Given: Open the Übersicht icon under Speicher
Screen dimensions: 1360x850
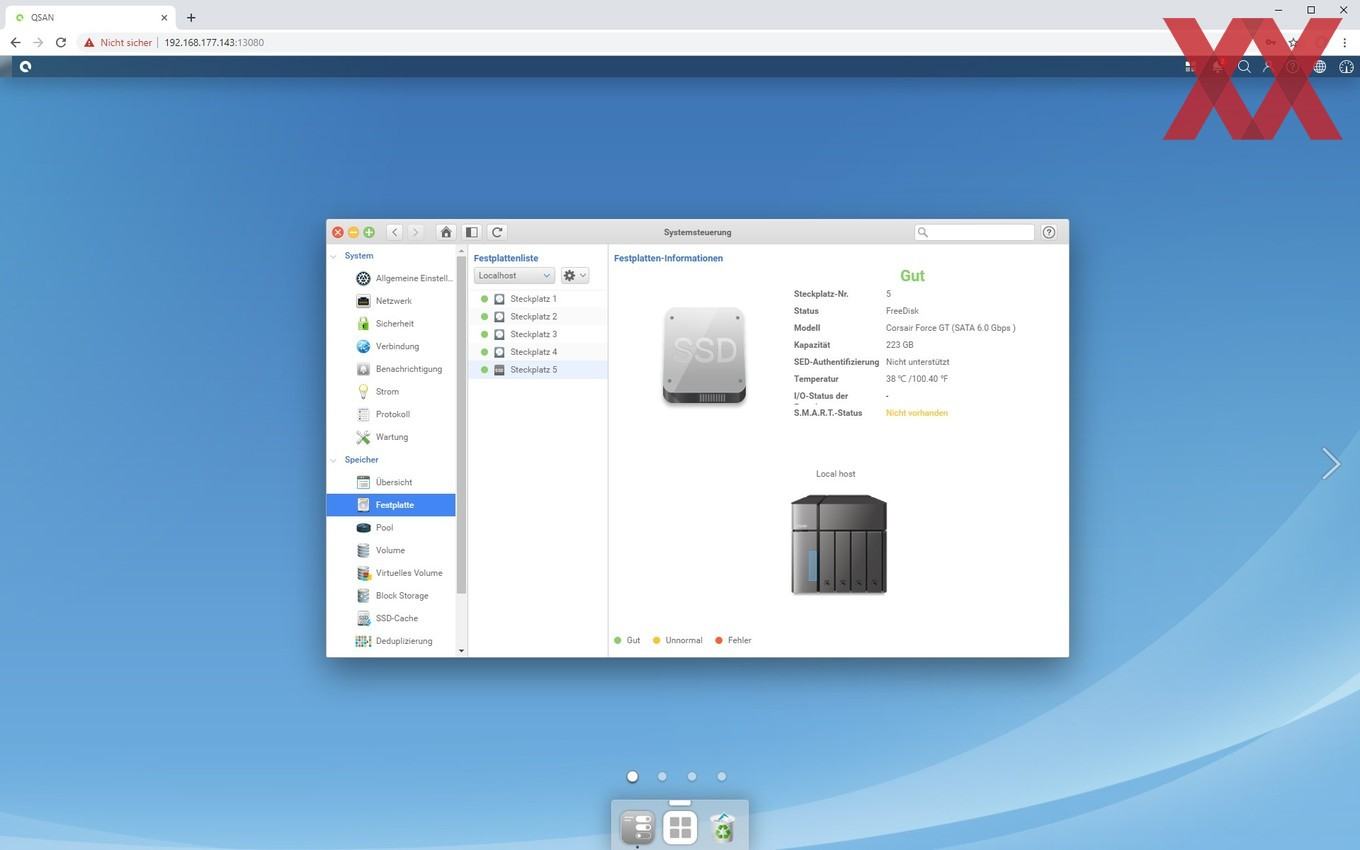Looking at the screenshot, I should pos(363,482).
